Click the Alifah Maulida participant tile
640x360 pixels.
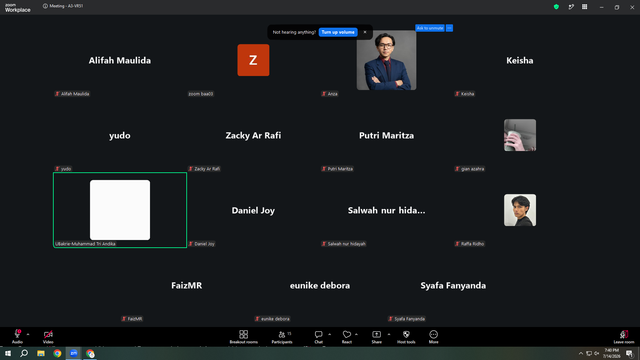point(120,60)
